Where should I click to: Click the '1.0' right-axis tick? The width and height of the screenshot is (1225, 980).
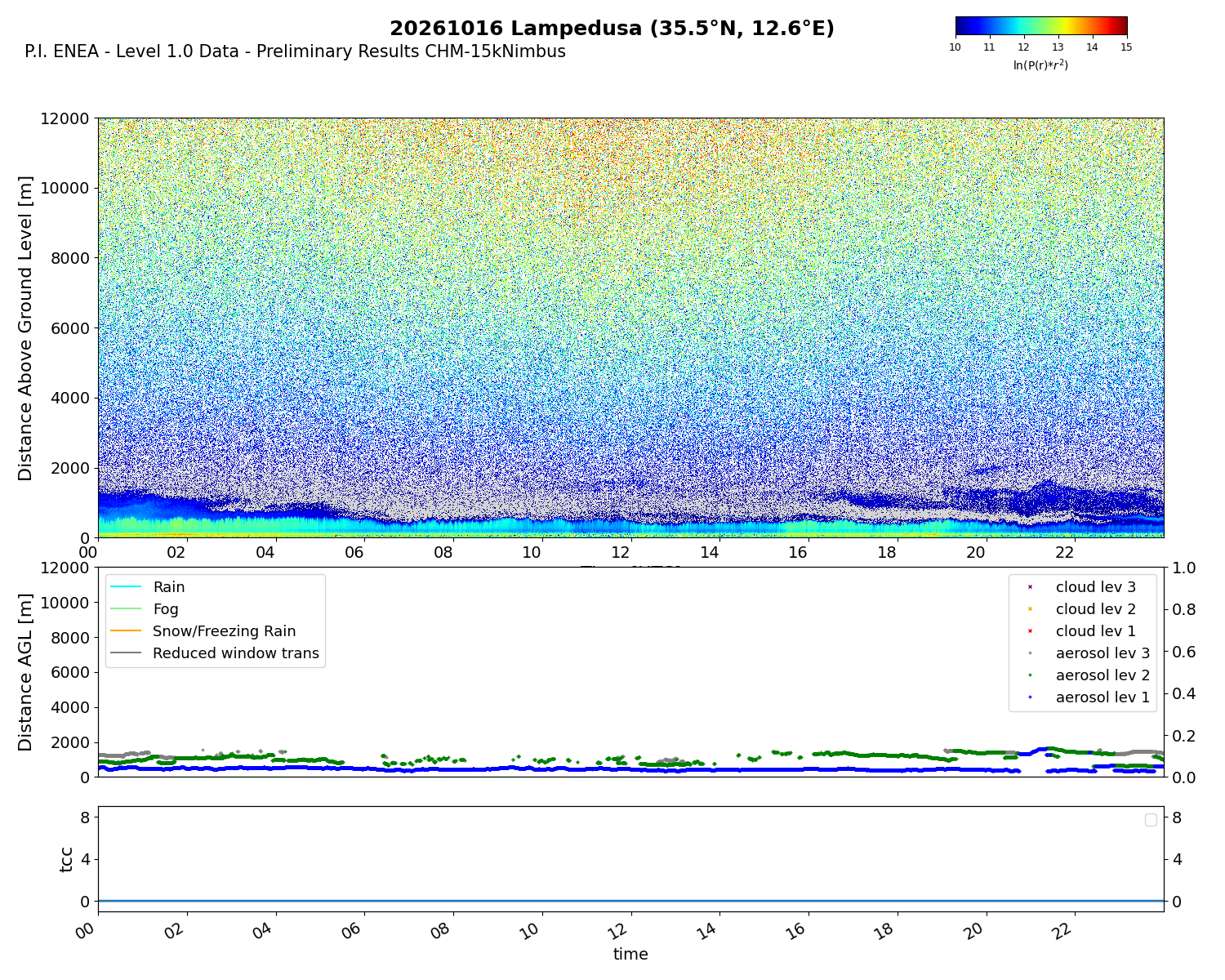(x=1184, y=568)
